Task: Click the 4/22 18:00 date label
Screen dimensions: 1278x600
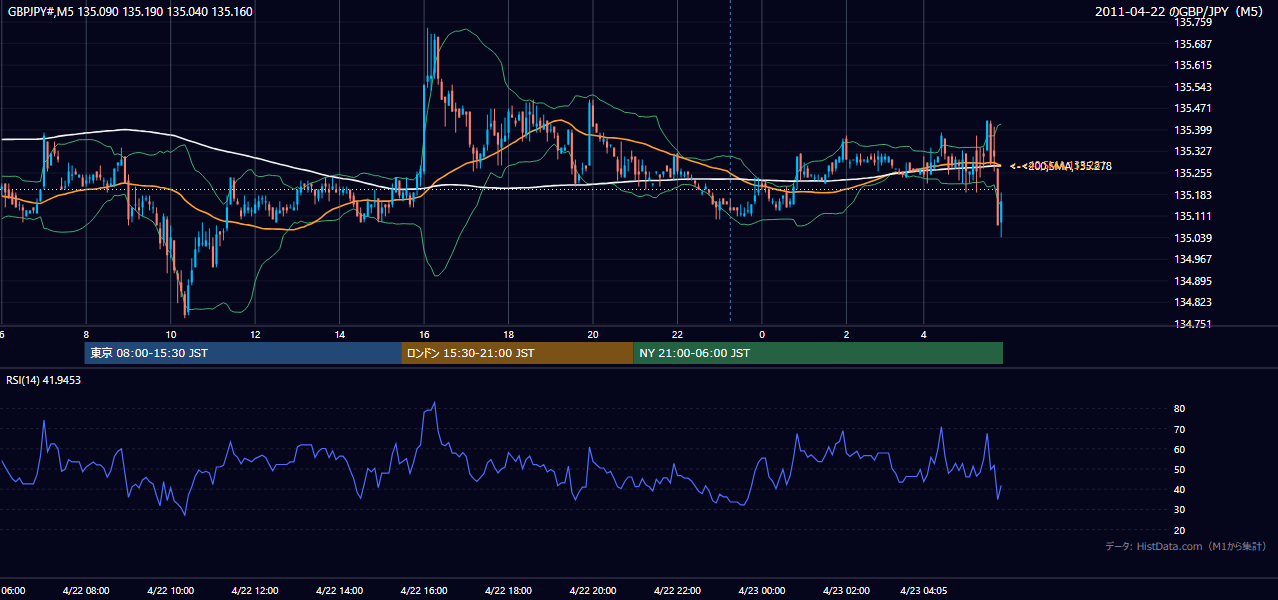Action: coord(508,591)
